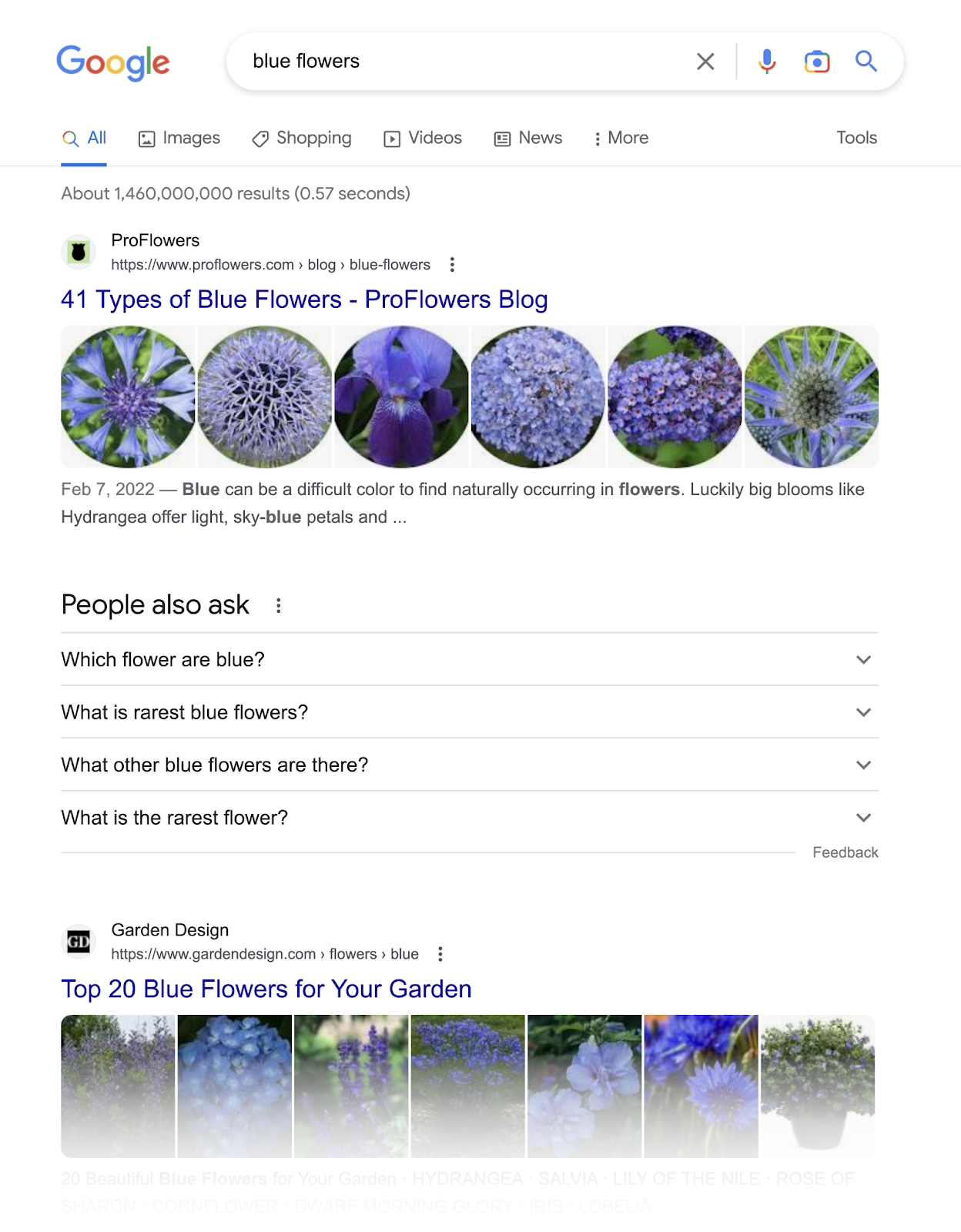Image resolution: width=961 pixels, height=1232 pixels.
Task: Start a voice search with the microphone icon
Action: tap(767, 61)
